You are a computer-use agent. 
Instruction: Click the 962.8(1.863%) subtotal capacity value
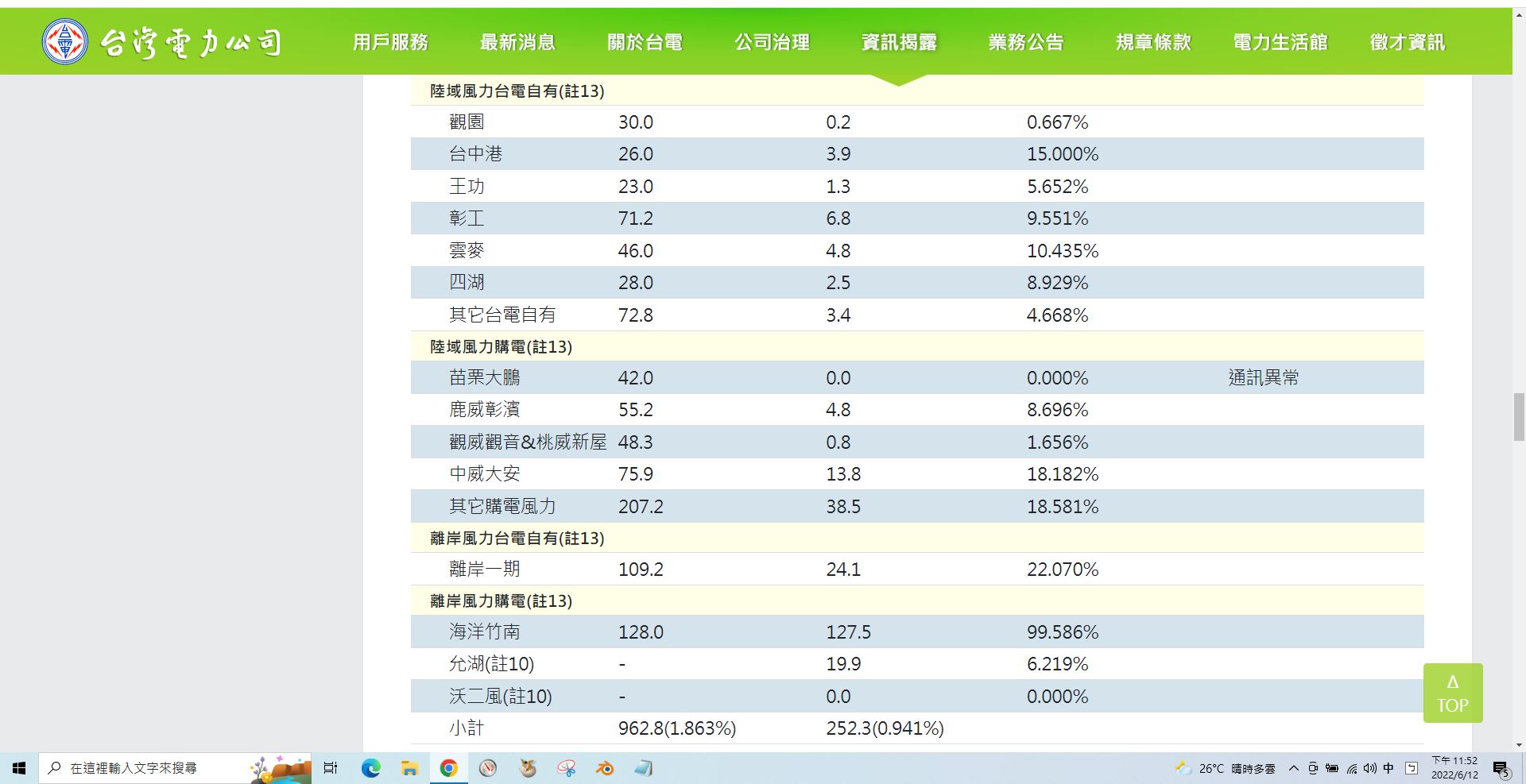677,728
